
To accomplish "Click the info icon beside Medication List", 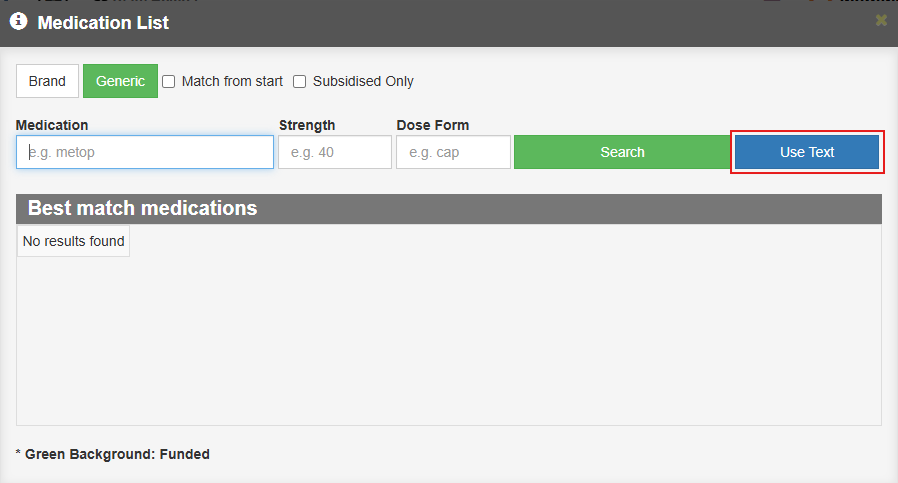I will pyautogui.click(x=18, y=22).
